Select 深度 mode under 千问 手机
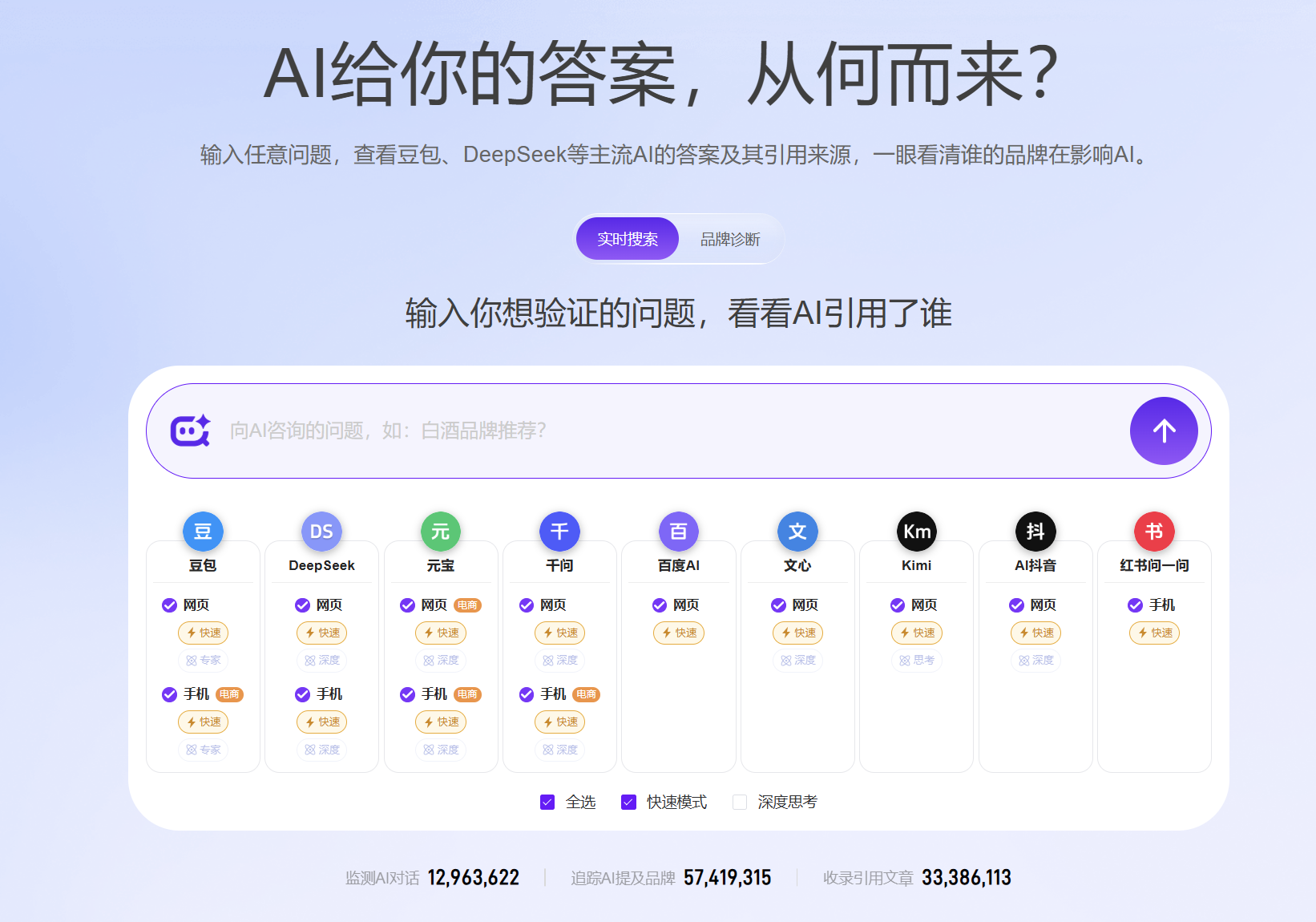 point(559,750)
